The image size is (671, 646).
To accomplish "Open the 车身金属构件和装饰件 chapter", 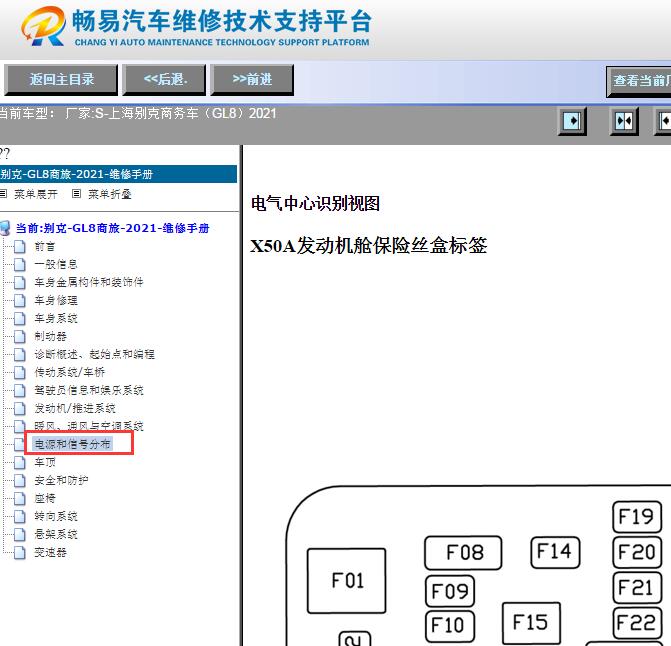I will [x=89, y=282].
